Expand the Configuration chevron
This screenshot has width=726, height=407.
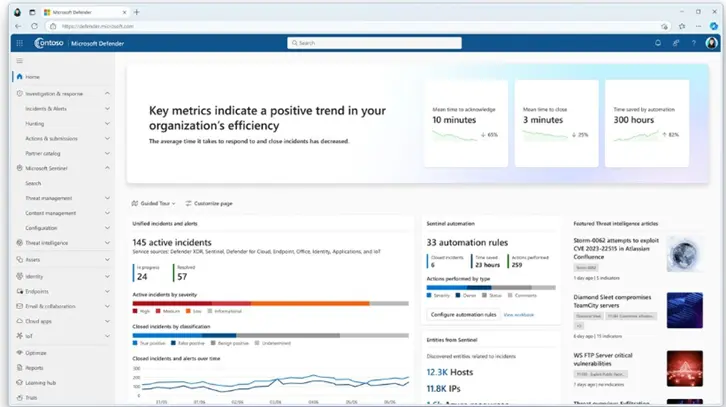(107, 228)
